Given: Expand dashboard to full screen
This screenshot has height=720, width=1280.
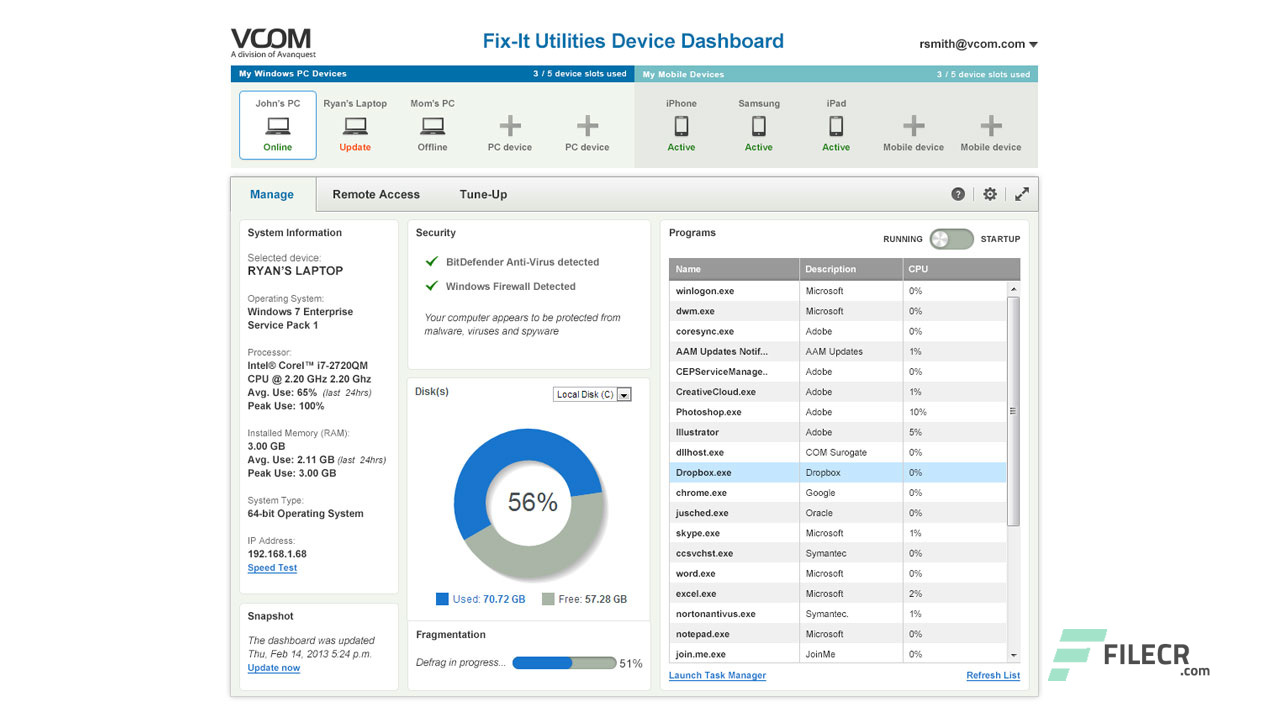Looking at the screenshot, I should pyautogui.click(x=1022, y=194).
